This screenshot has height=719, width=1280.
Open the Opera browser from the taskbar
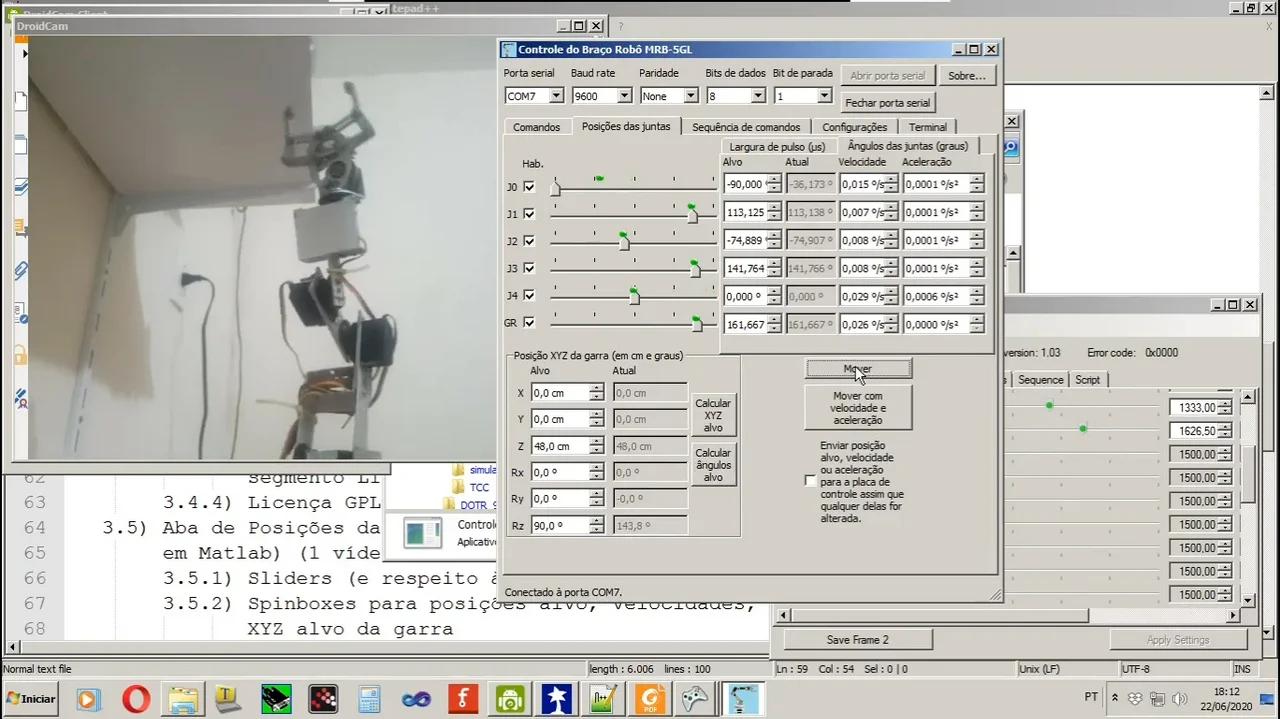136,698
